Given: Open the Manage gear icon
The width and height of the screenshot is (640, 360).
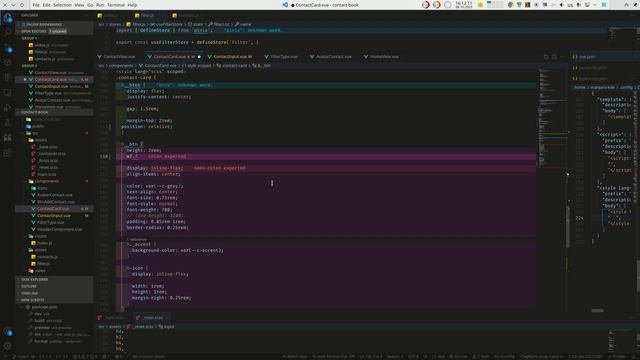Looking at the screenshot, I should (8, 346).
